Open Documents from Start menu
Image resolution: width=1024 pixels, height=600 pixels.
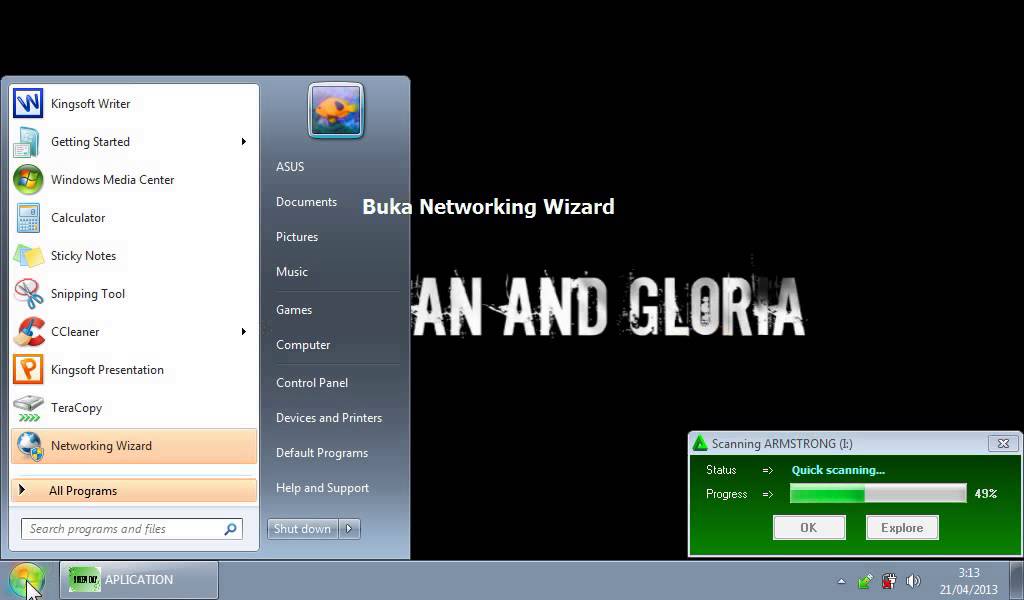[x=306, y=202]
